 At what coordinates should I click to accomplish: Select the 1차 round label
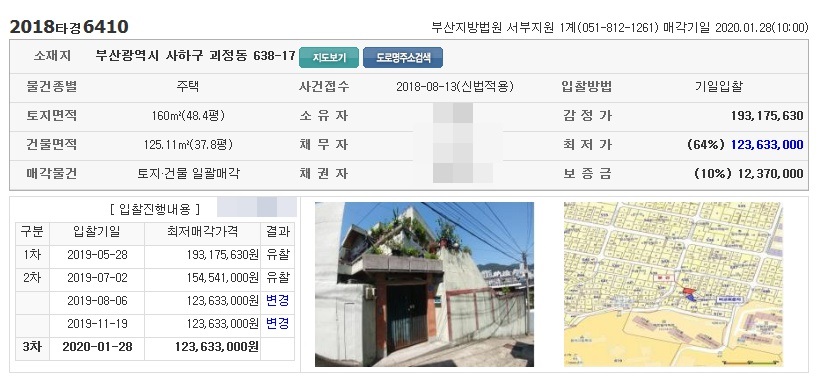coord(32,254)
